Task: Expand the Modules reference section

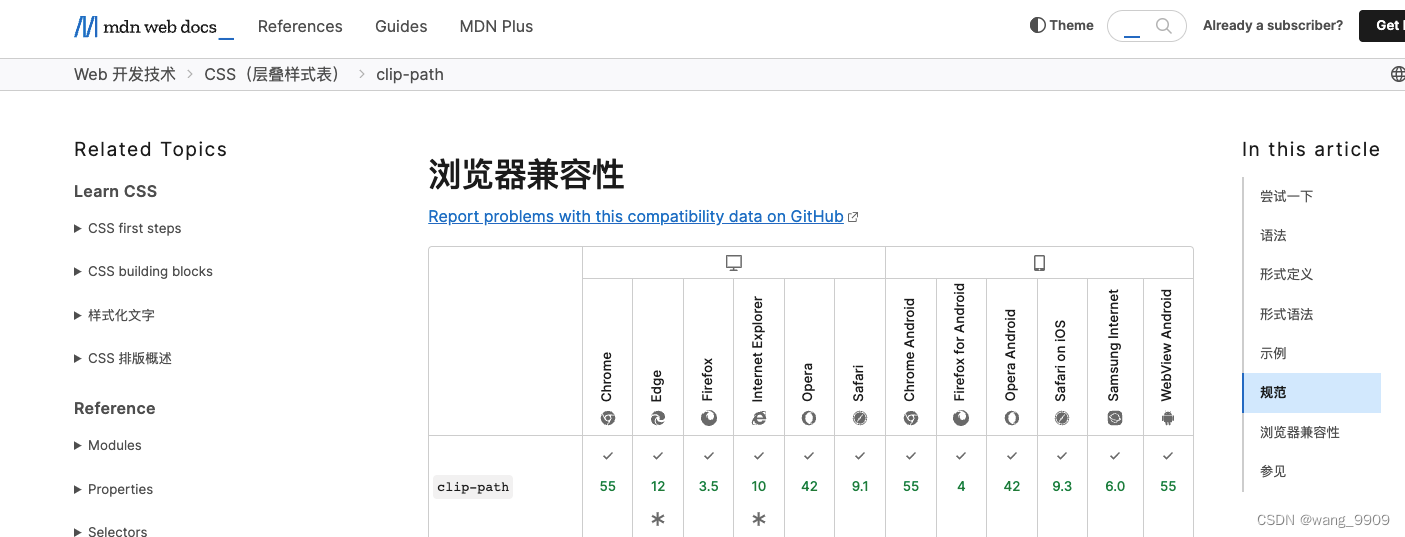Action: pyautogui.click(x=108, y=445)
